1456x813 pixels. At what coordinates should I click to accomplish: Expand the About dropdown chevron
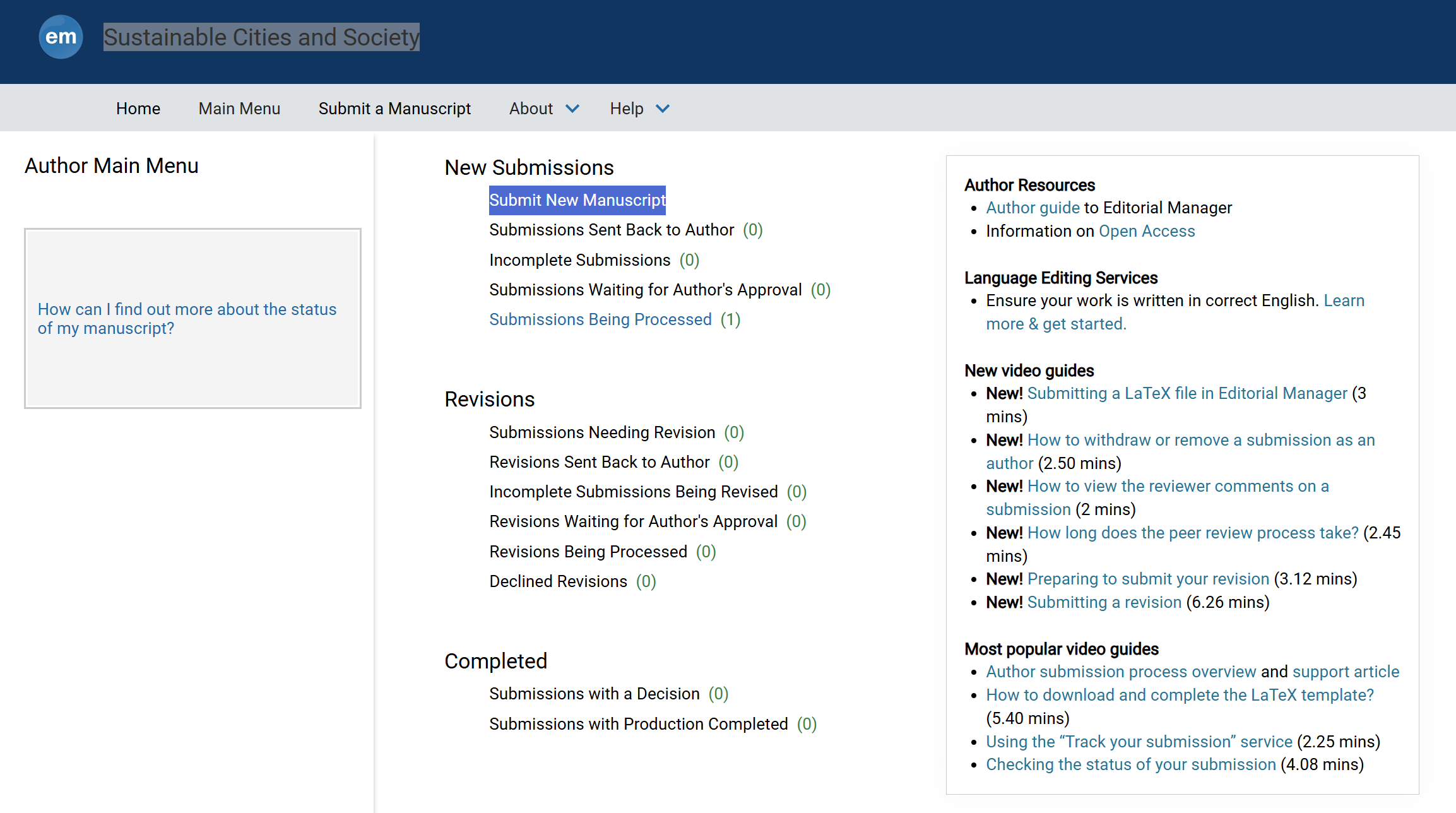pyautogui.click(x=572, y=109)
